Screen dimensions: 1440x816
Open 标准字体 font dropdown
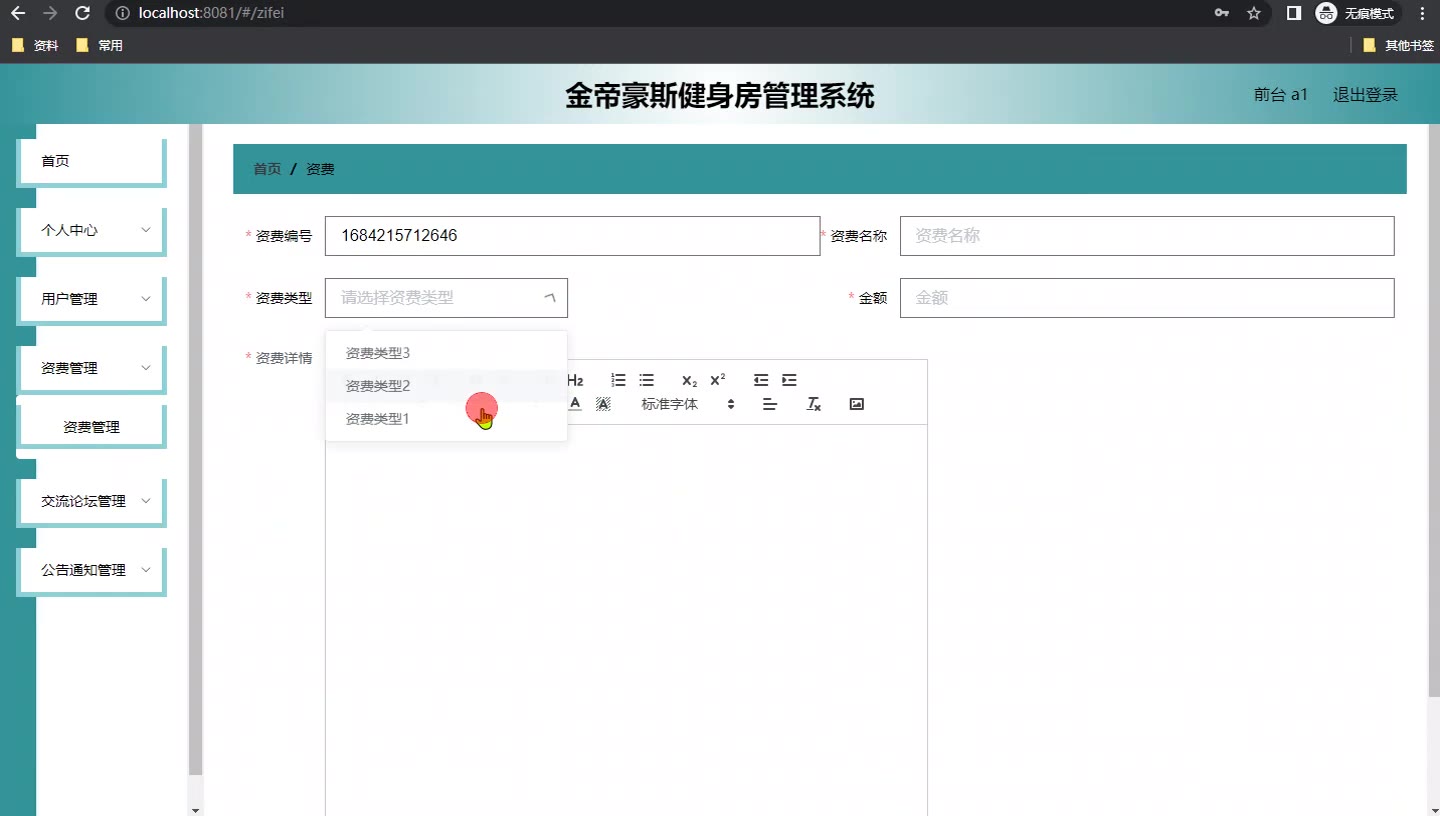688,404
